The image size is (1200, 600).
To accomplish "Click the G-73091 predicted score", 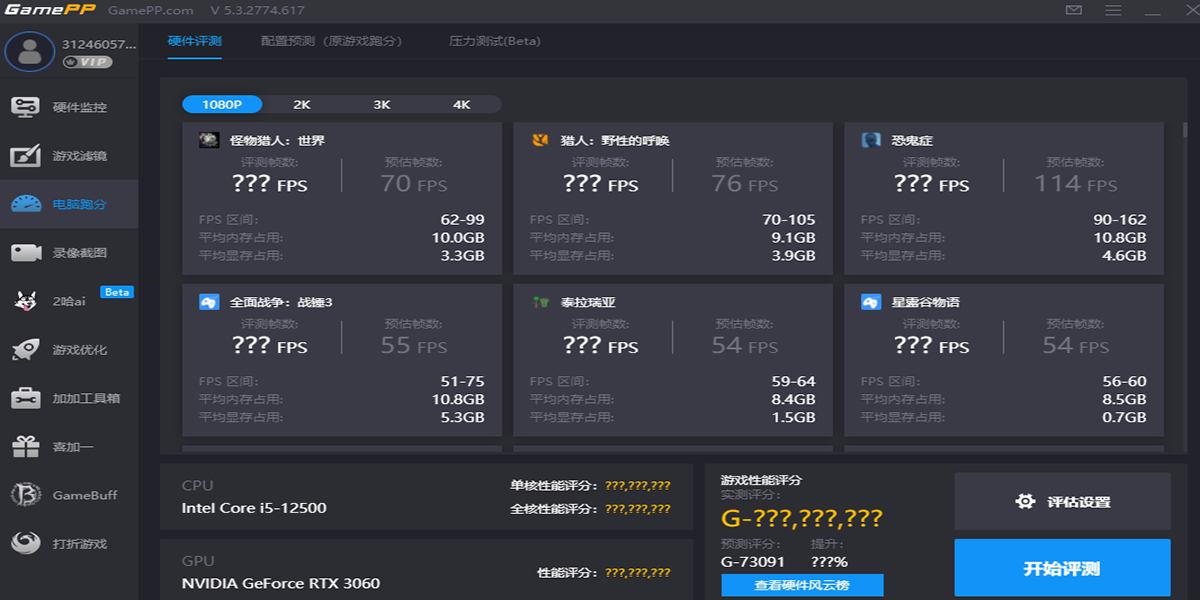I will (753, 562).
